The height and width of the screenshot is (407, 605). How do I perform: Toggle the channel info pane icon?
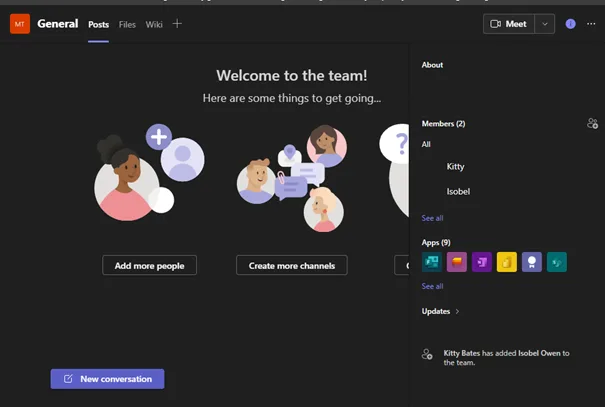tap(570, 24)
